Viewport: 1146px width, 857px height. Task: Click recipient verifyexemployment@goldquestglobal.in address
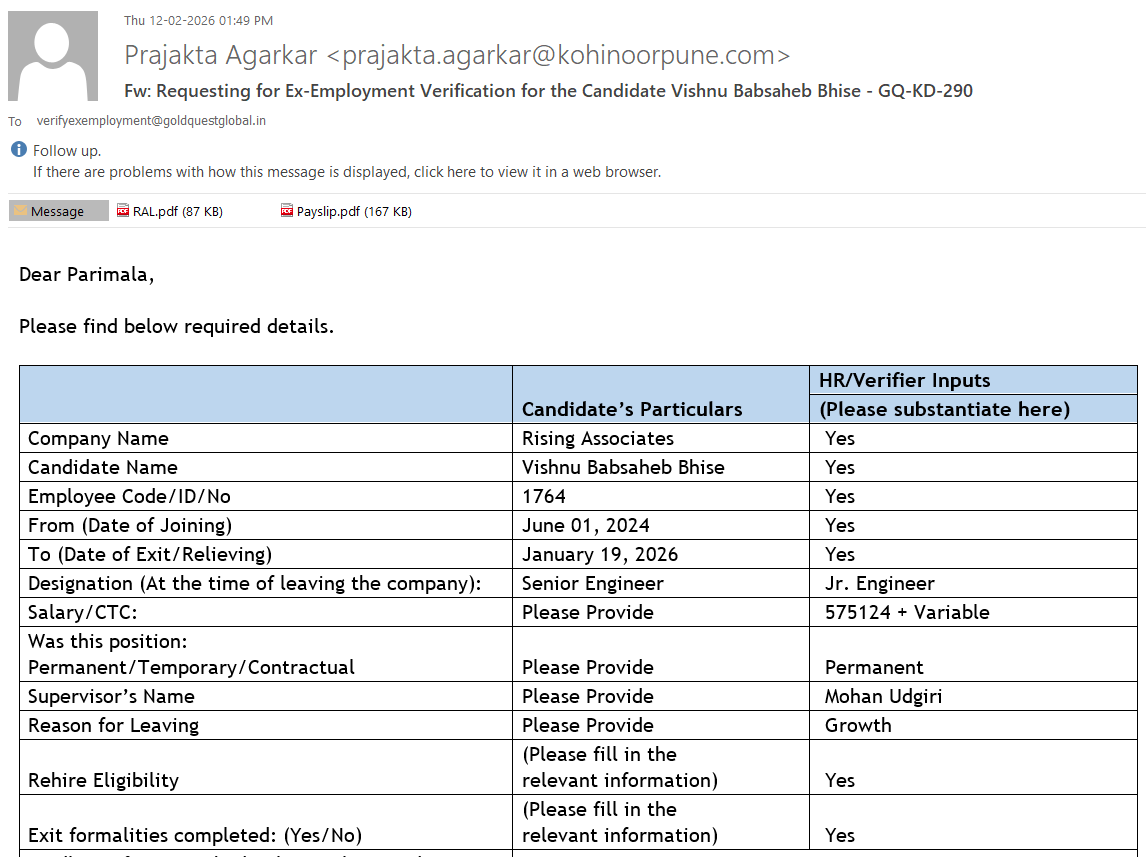pyautogui.click(x=151, y=121)
